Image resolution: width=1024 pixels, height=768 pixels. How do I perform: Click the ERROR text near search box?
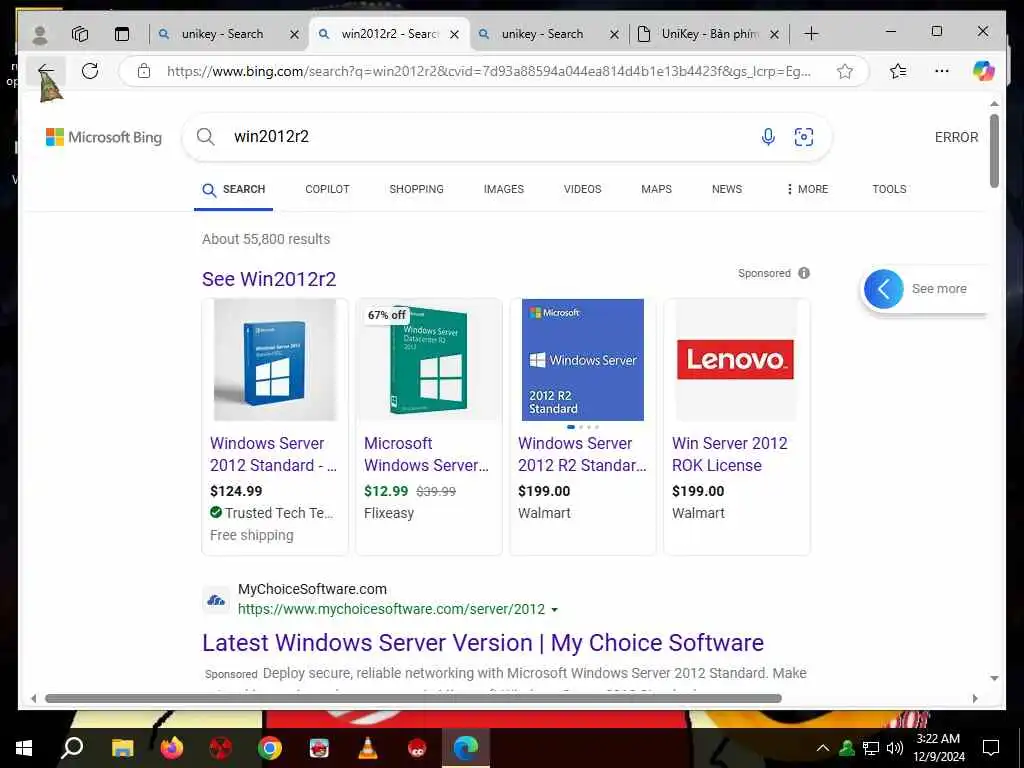click(956, 137)
